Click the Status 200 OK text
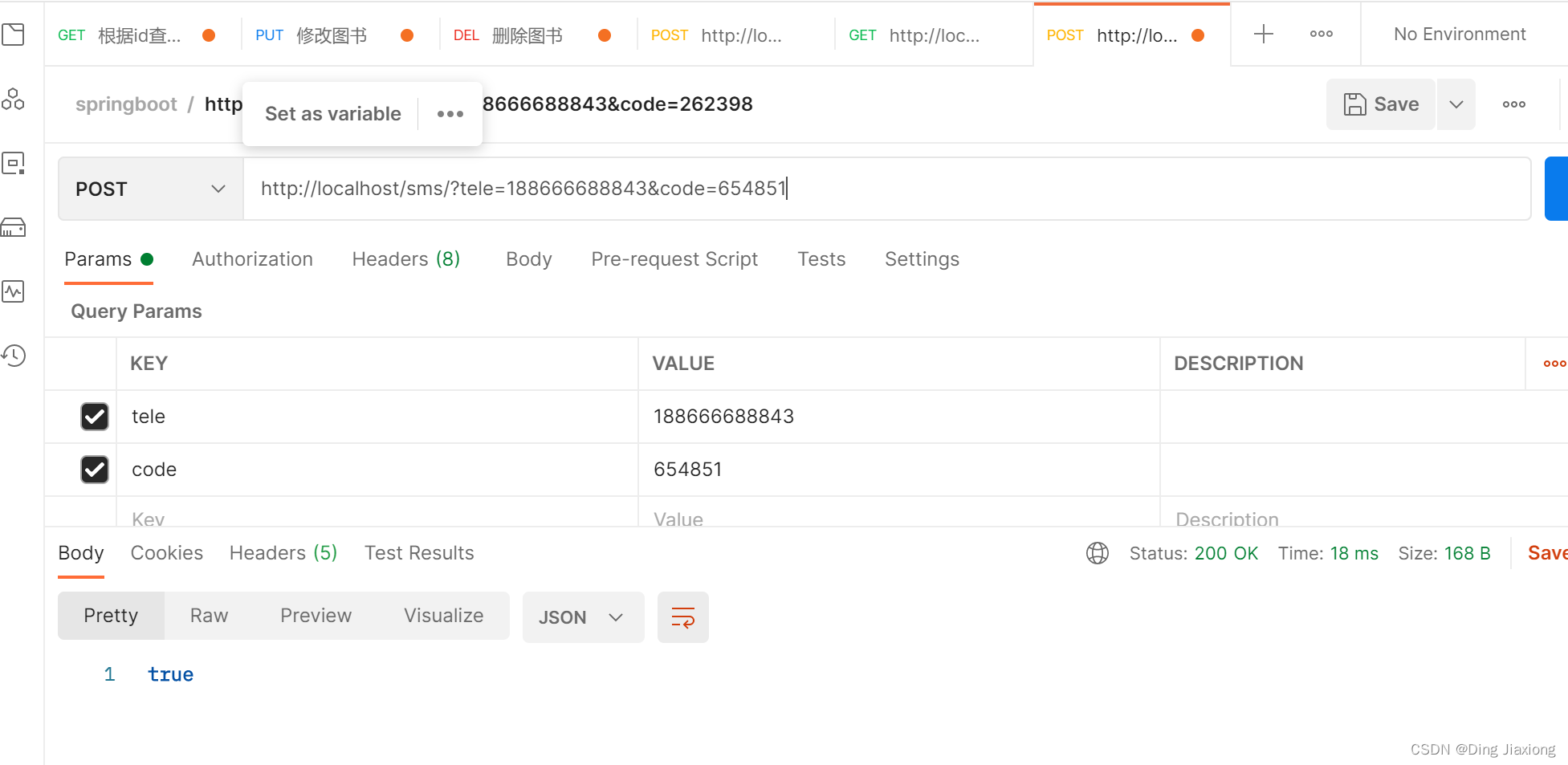The width and height of the screenshot is (1568, 765). click(1194, 553)
